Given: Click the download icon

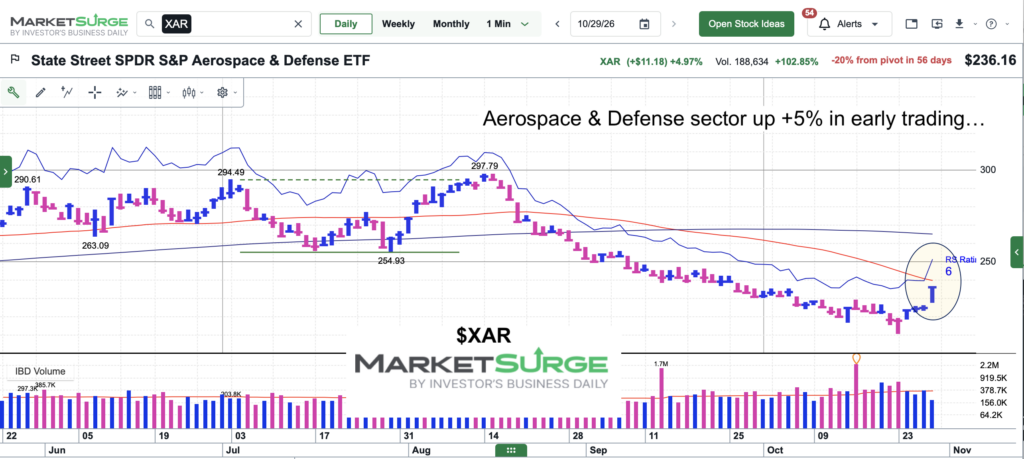Looking at the screenshot, I should coord(959,24).
